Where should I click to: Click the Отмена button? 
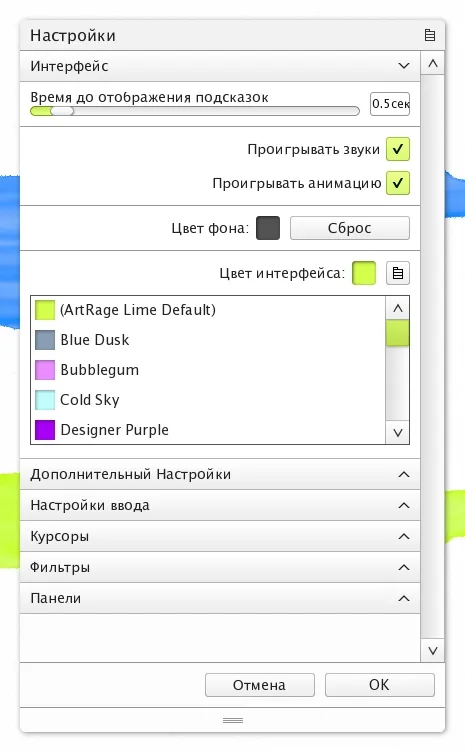(x=260, y=685)
